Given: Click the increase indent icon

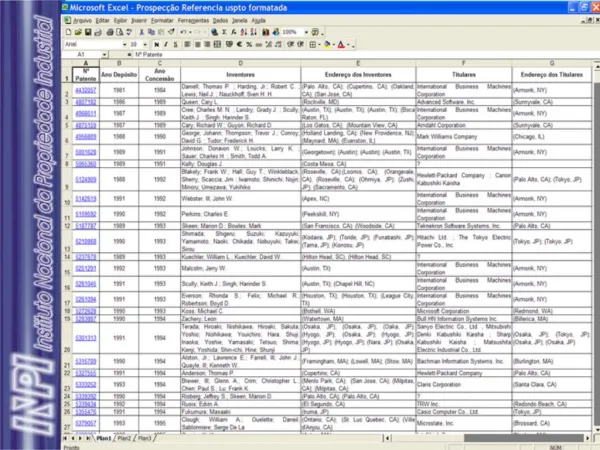Looking at the screenshot, I should tap(300, 45).
